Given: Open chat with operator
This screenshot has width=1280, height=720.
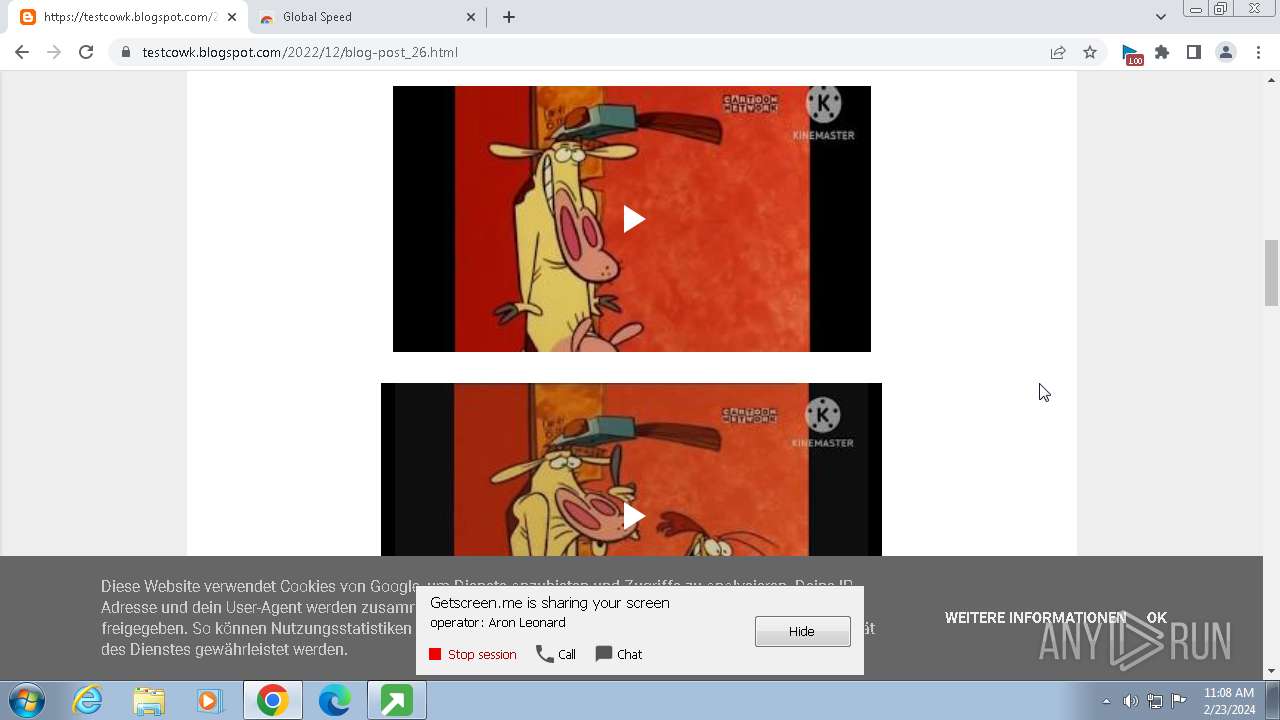Looking at the screenshot, I should pos(619,654).
